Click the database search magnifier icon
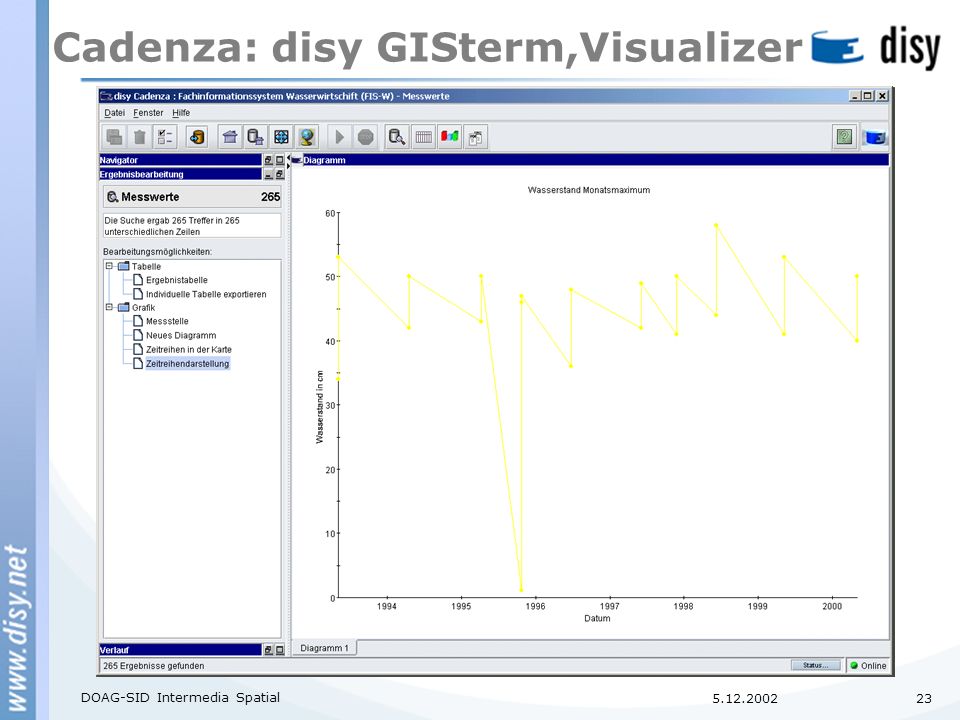The image size is (960, 720). (397, 137)
